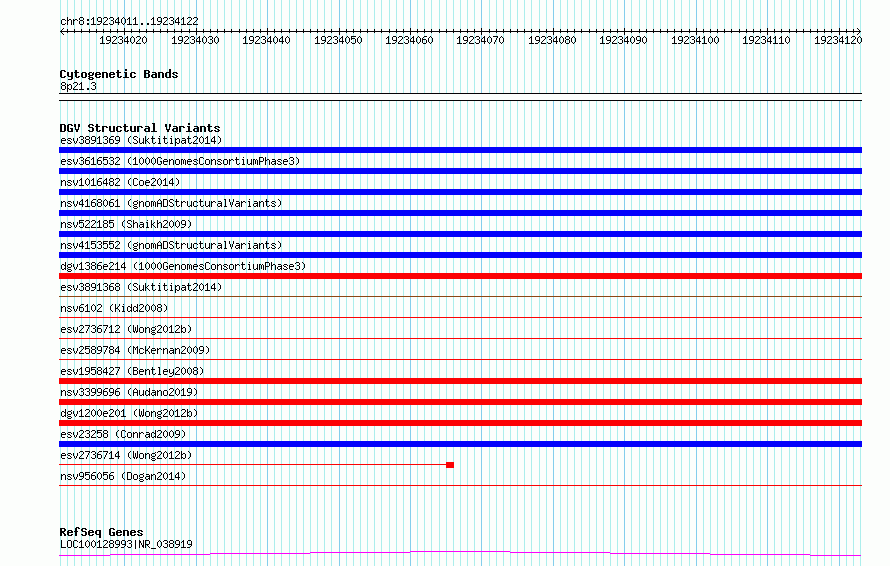Open variant label nsv6102 (Kidd2008)

click(114, 308)
